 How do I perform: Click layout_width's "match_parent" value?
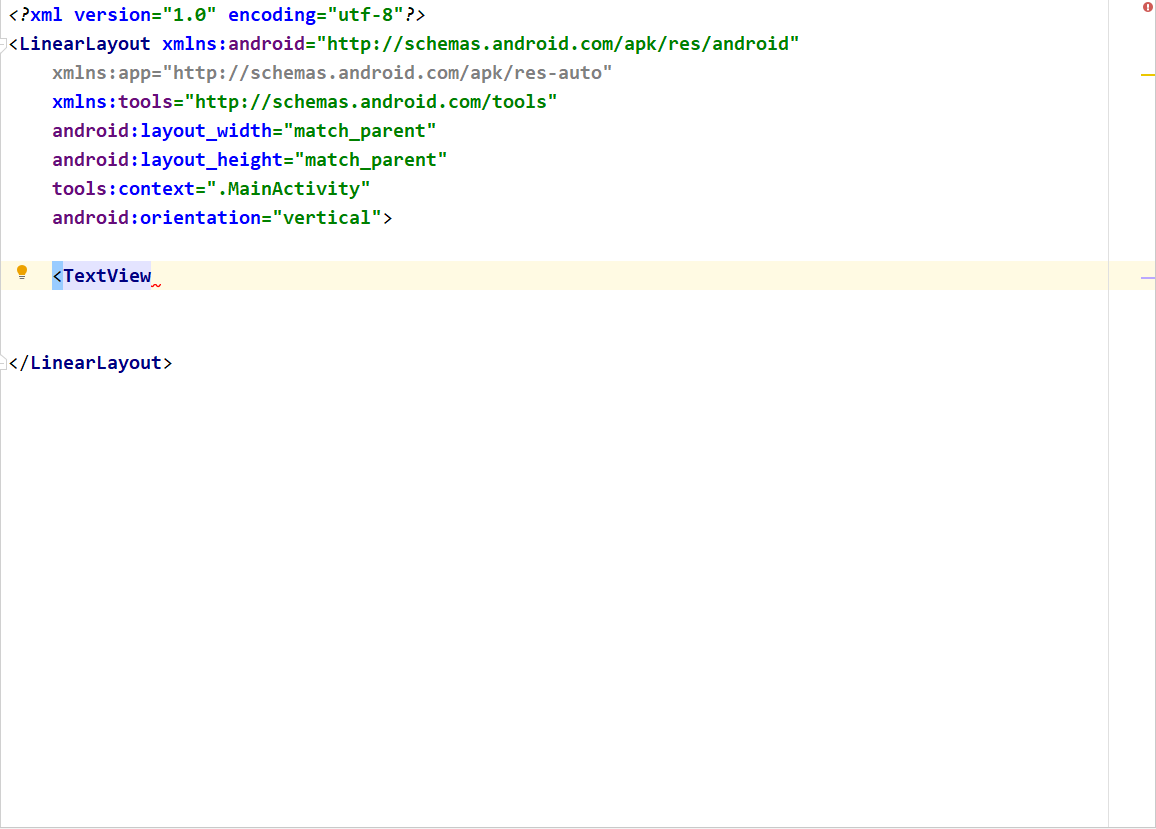pos(360,131)
